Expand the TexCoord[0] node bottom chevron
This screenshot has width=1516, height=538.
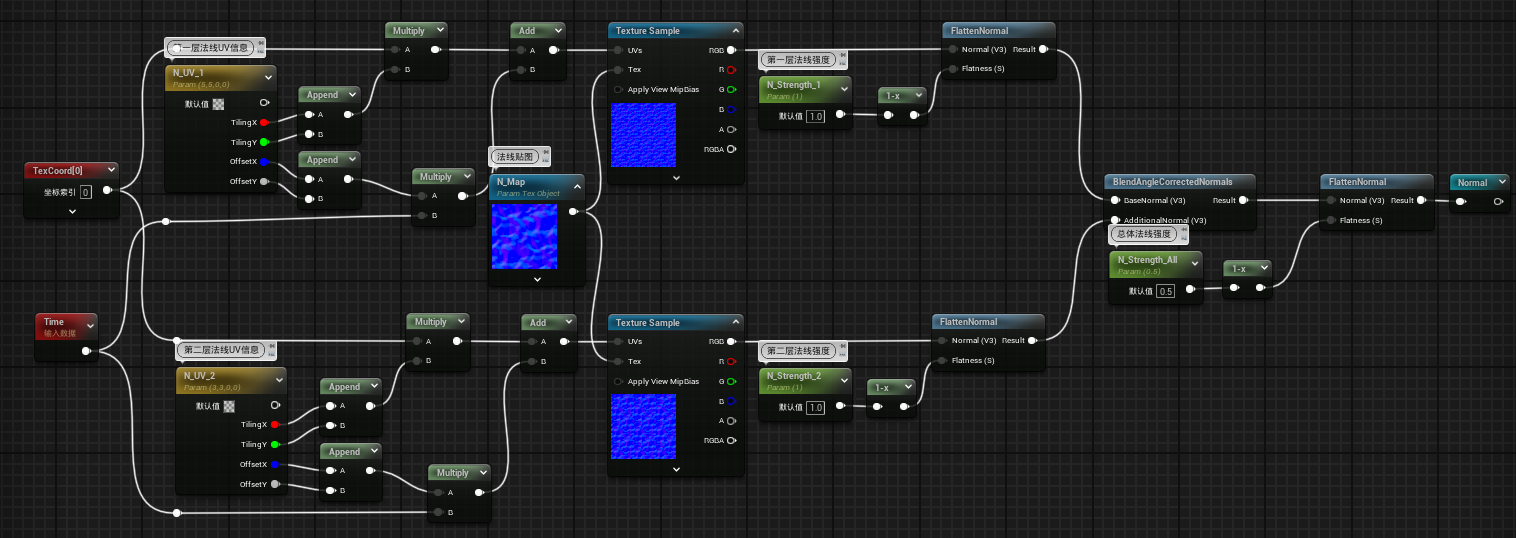click(72, 212)
